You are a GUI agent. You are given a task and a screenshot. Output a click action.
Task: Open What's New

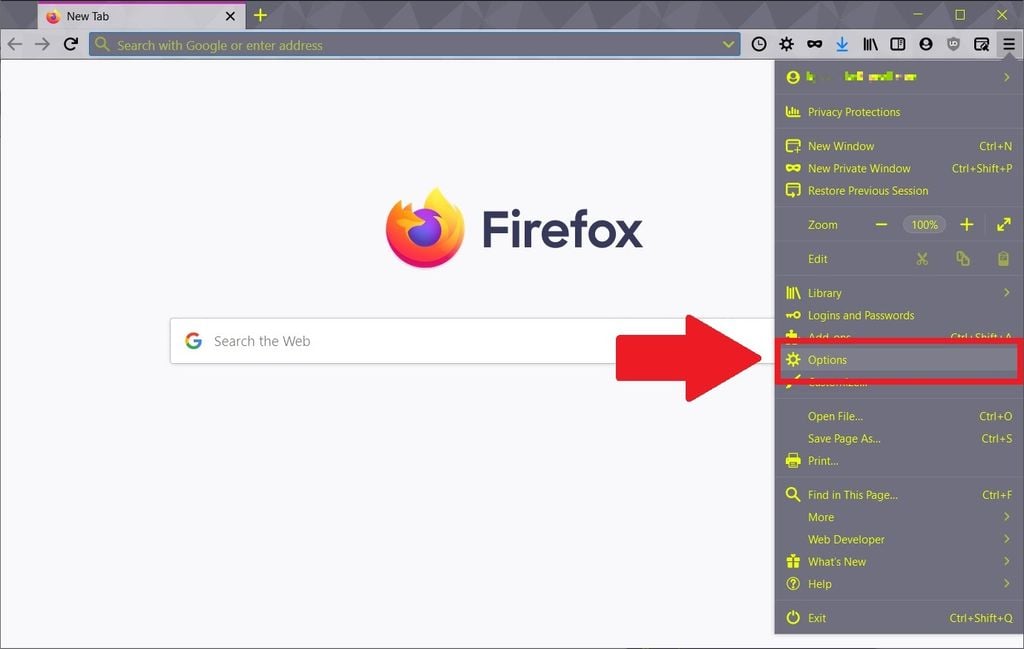click(x=899, y=562)
